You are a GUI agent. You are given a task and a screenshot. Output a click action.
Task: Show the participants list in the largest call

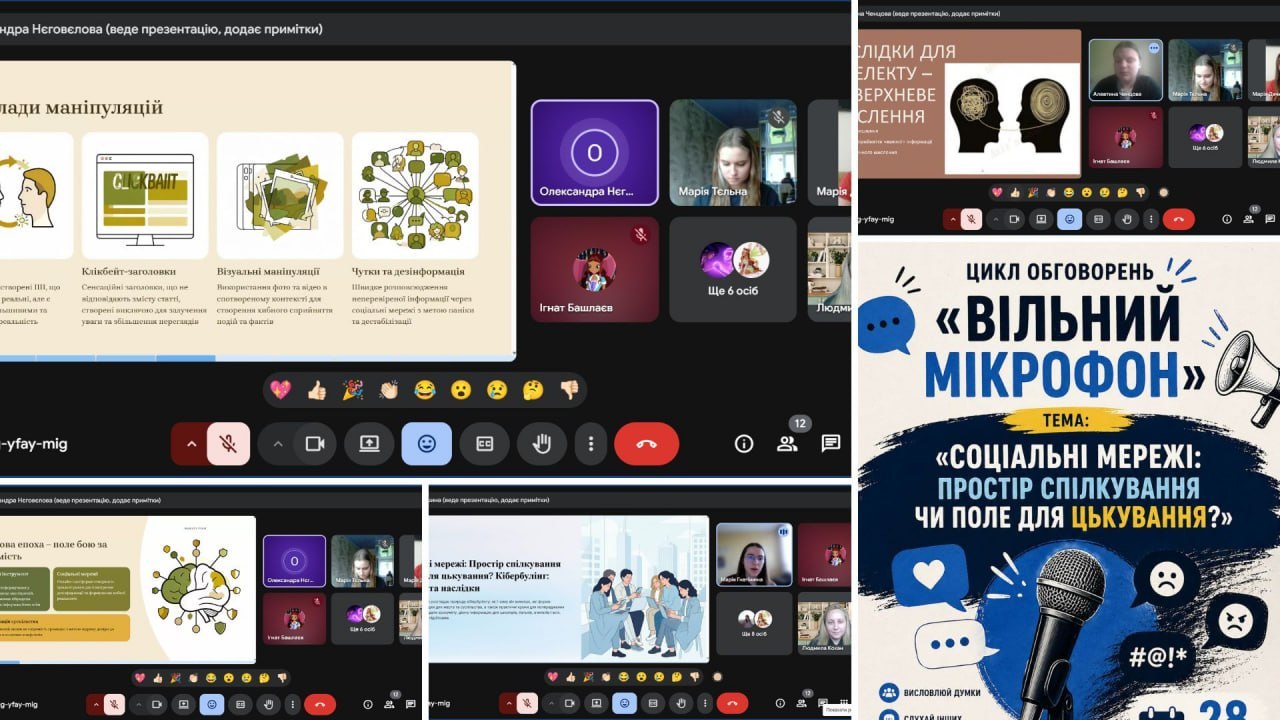click(788, 444)
